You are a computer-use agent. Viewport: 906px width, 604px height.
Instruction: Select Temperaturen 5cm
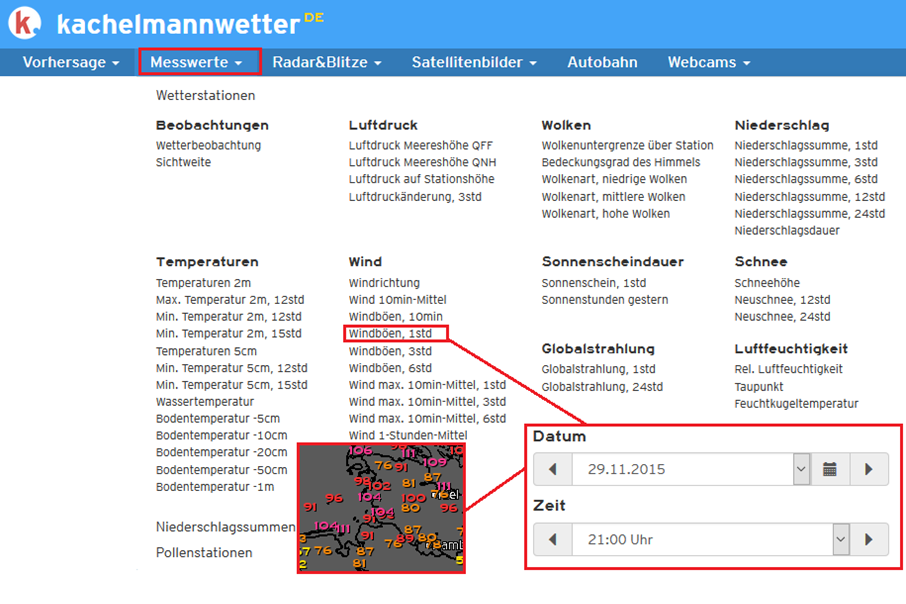[206, 351]
